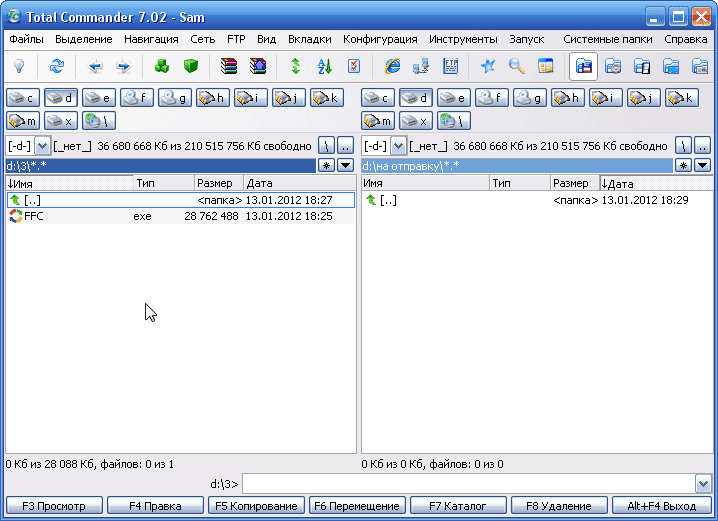The image size is (718, 521).
Task: Open the Файлы menu
Action: point(27,39)
